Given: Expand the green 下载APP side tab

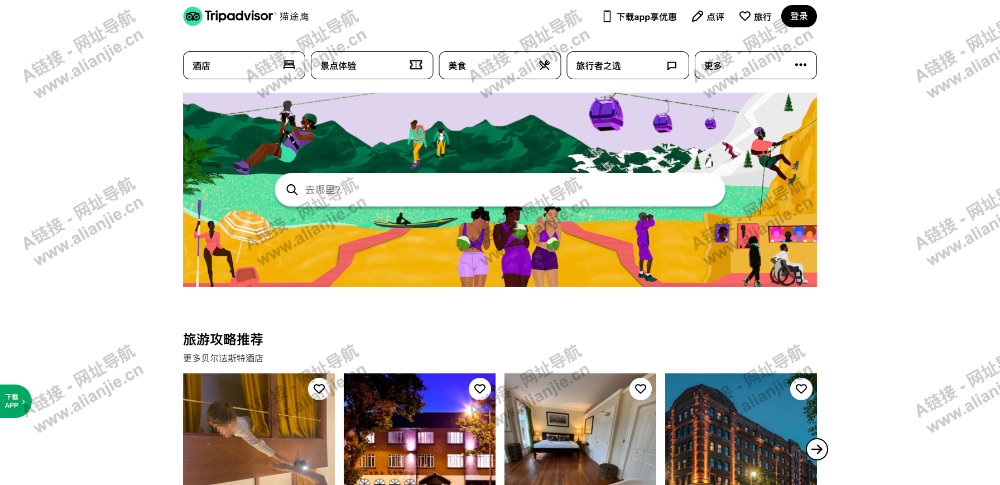Looking at the screenshot, I should pyautogui.click(x=15, y=401).
